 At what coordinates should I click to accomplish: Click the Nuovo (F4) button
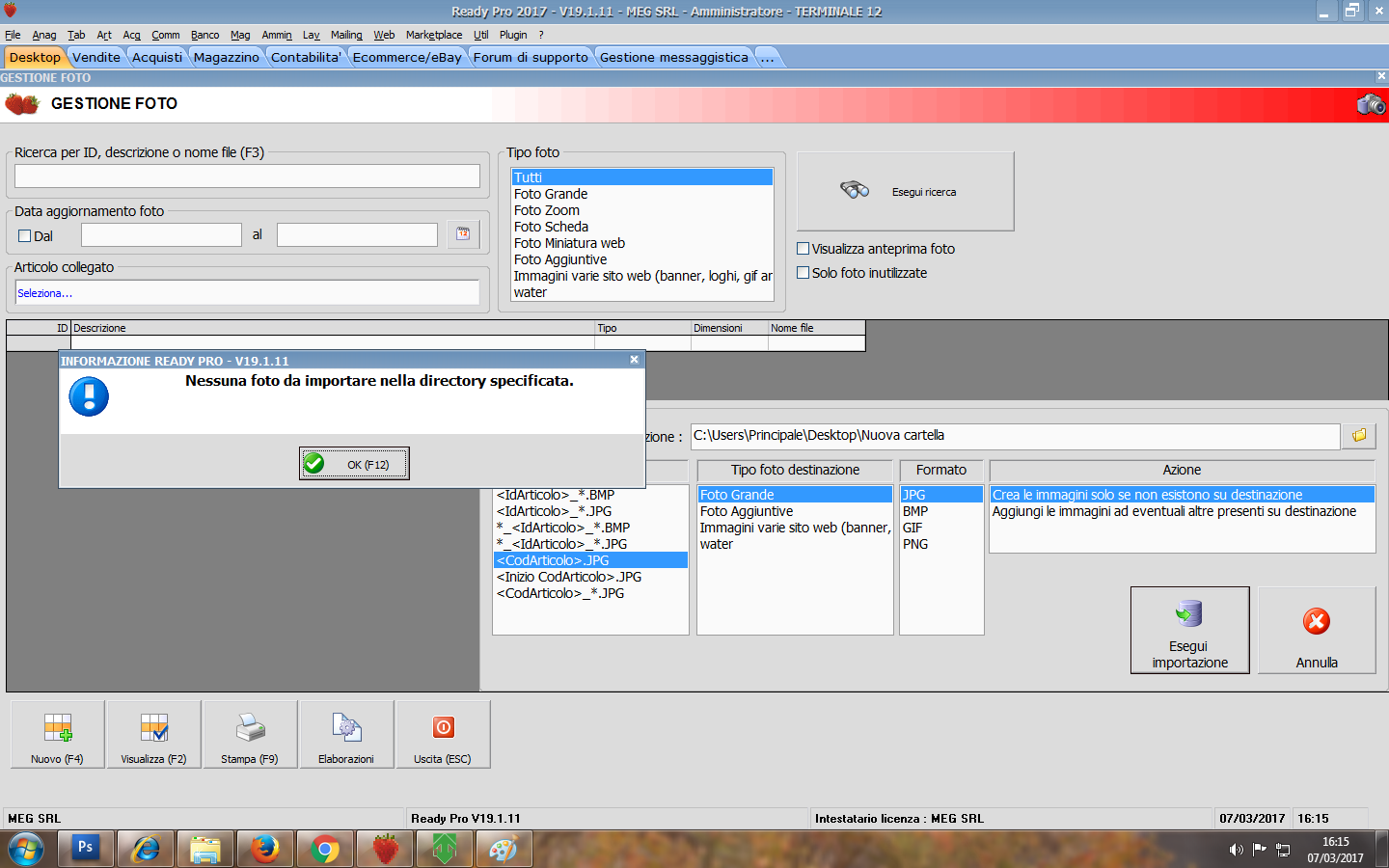pos(58,734)
